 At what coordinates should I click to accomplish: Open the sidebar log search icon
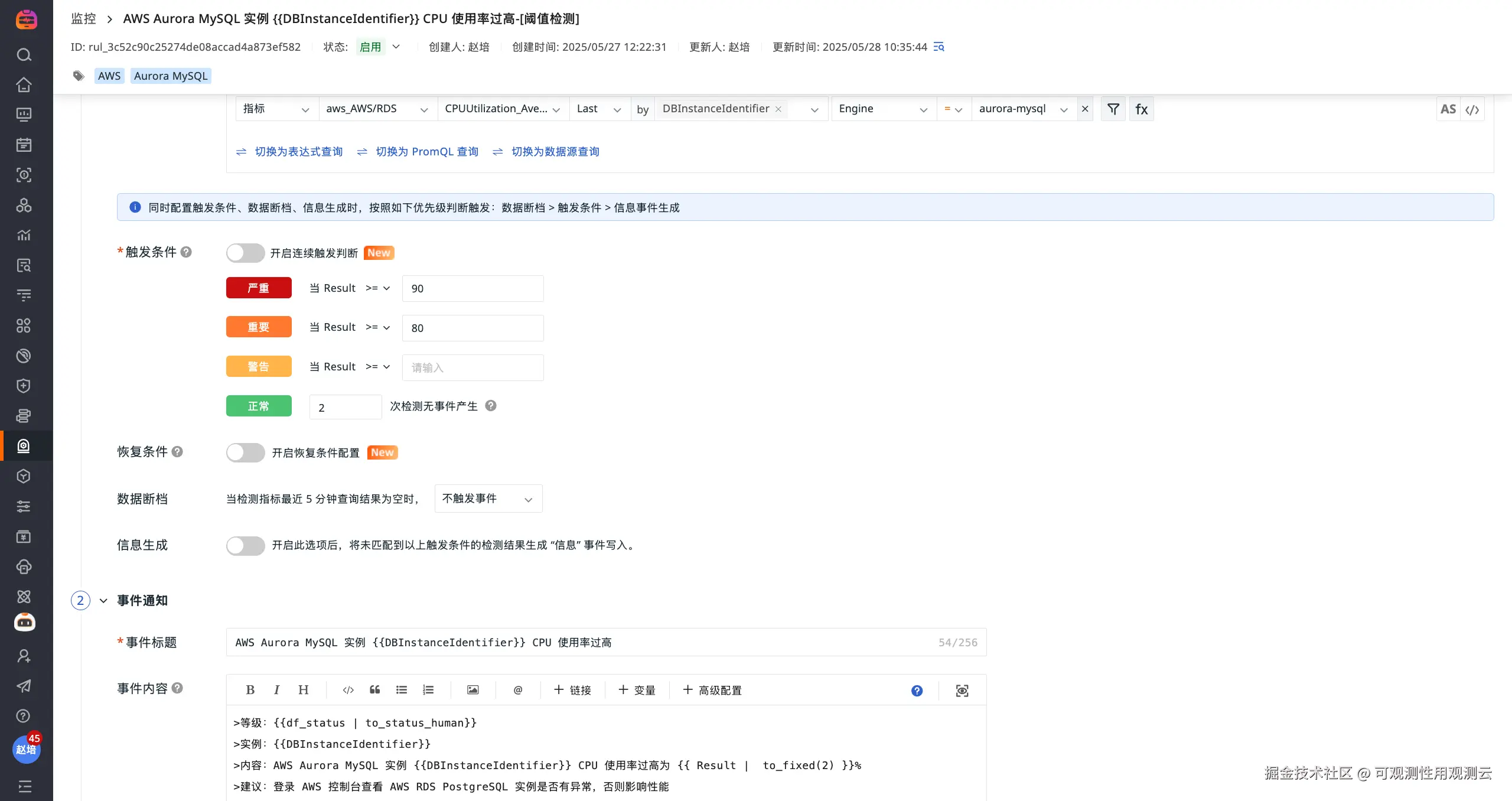coord(24,265)
